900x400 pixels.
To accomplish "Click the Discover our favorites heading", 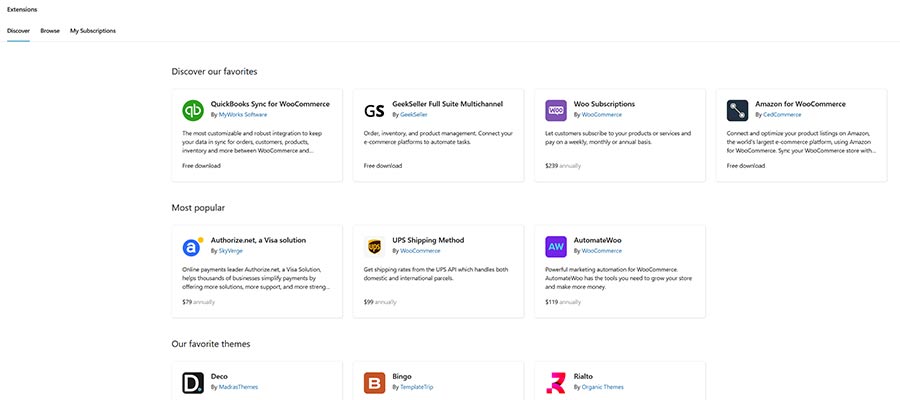I will point(214,72).
